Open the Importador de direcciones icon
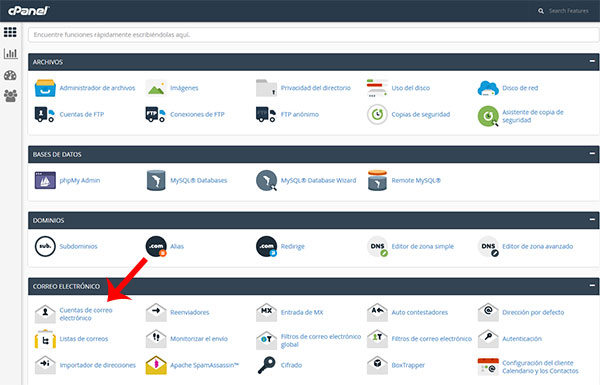Viewport: 600px width, 385px height. click(x=45, y=365)
